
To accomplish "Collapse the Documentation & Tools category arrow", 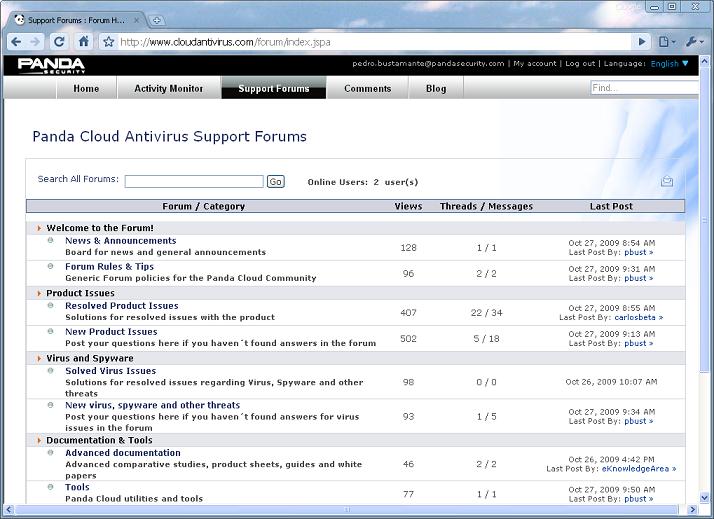I will [x=39, y=440].
